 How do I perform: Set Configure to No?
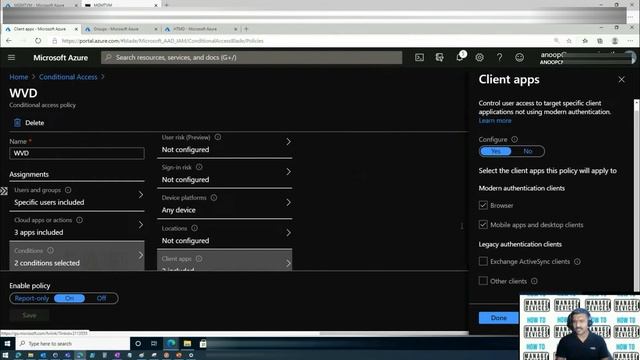[x=528, y=151]
